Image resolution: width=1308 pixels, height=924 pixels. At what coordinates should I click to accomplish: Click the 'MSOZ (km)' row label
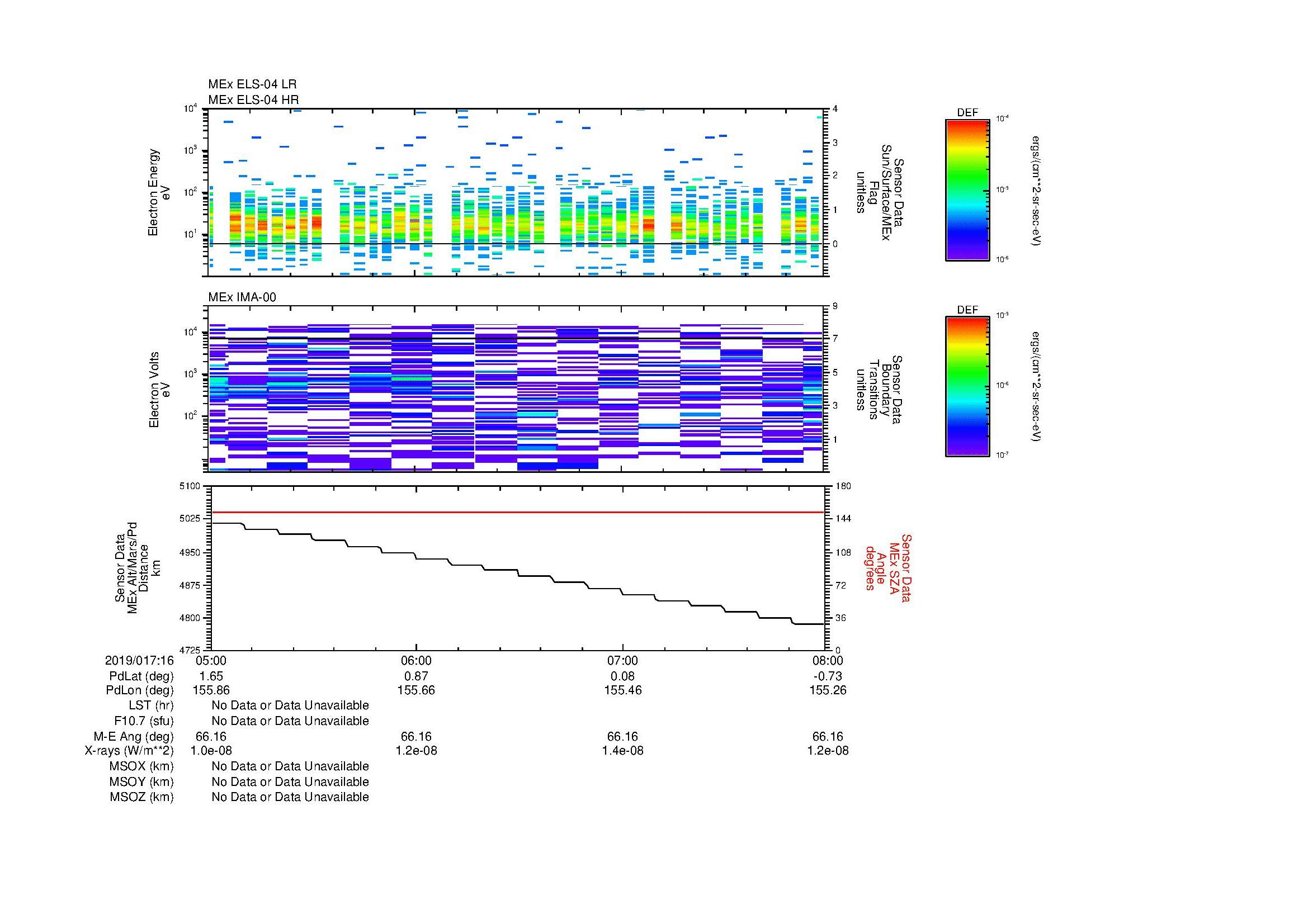(x=141, y=797)
